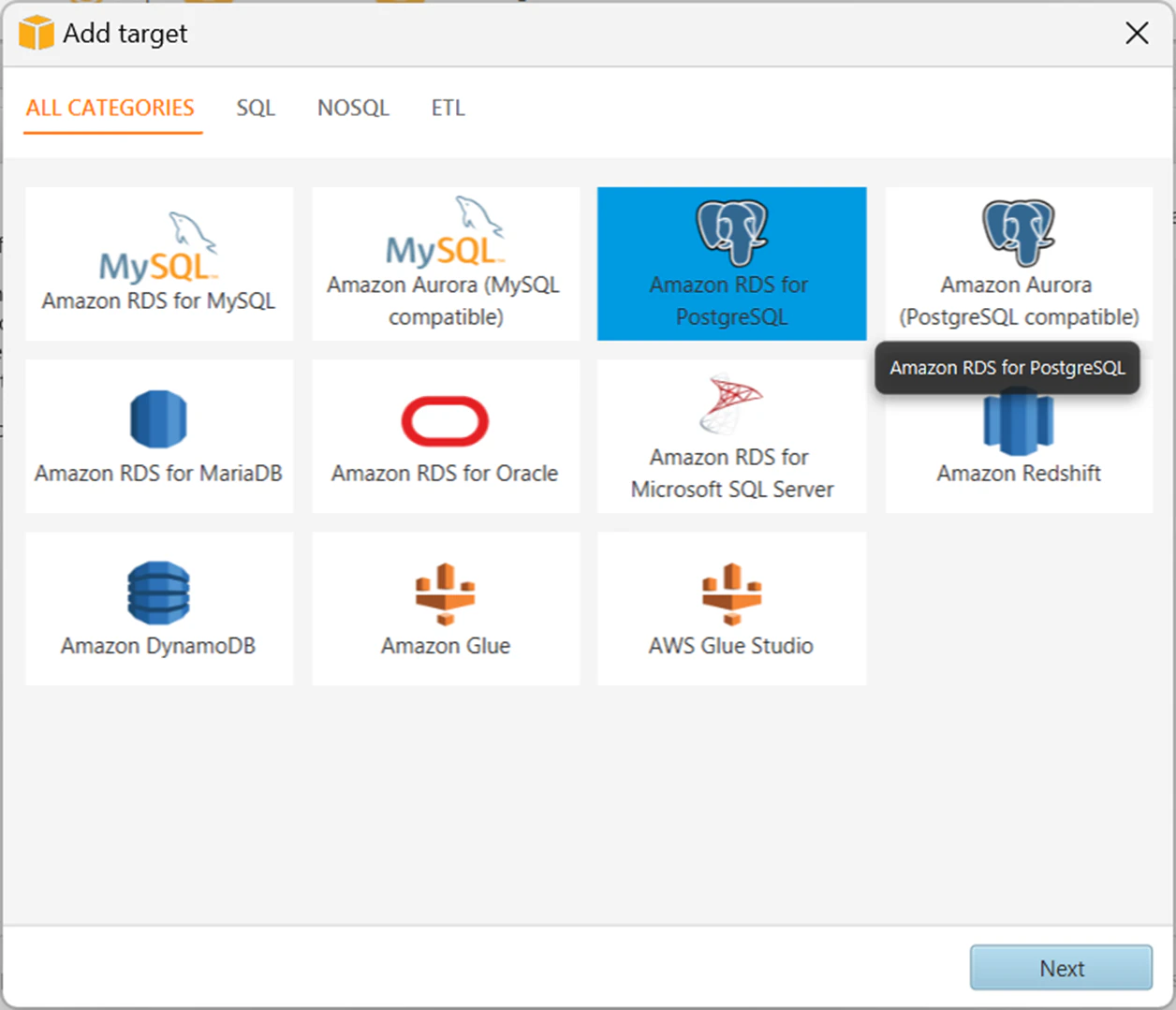The width and height of the screenshot is (1176, 1010).
Task: Click the 'Add target' title text
Action: [x=125, y=34]
